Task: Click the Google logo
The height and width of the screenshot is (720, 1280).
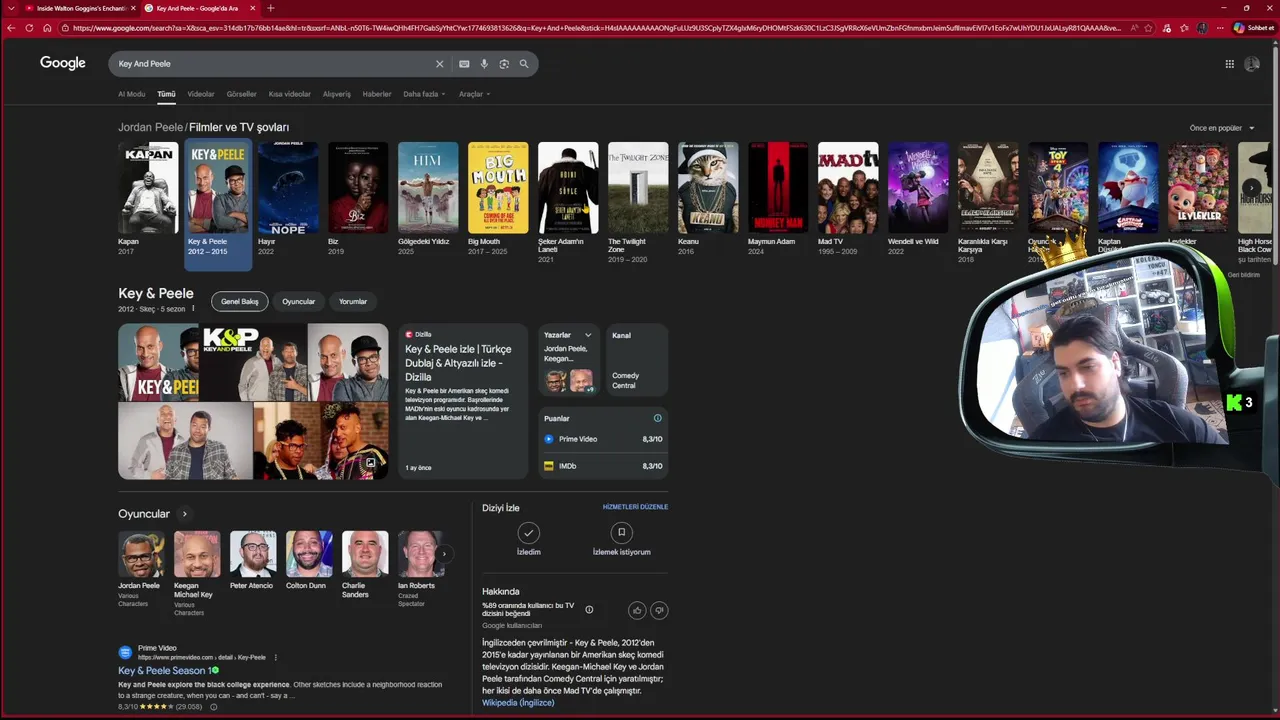Action: click(x=63, y=63)
